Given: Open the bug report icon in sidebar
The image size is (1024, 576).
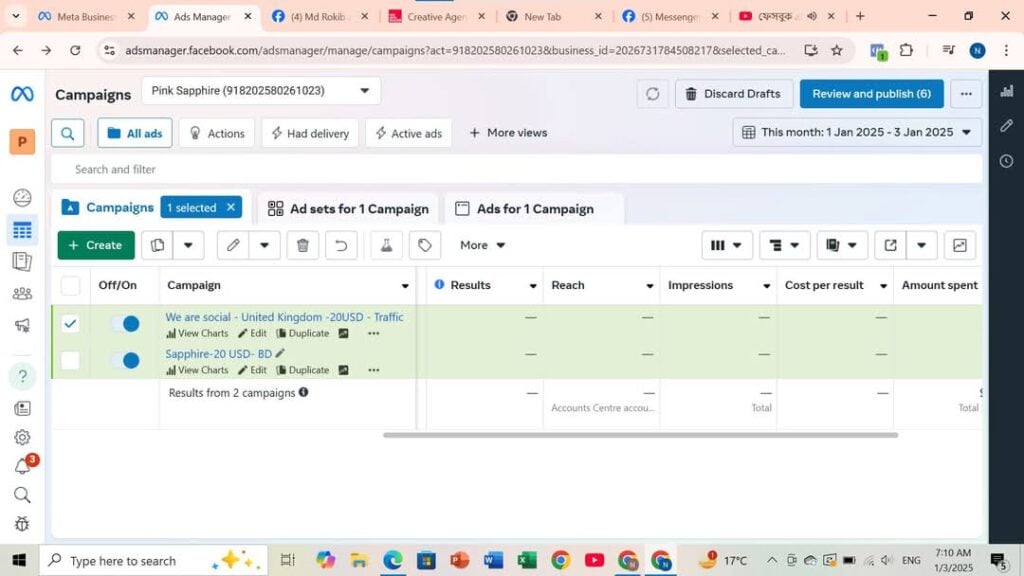Looking at the screenshot, I should [x=22, y=524].
